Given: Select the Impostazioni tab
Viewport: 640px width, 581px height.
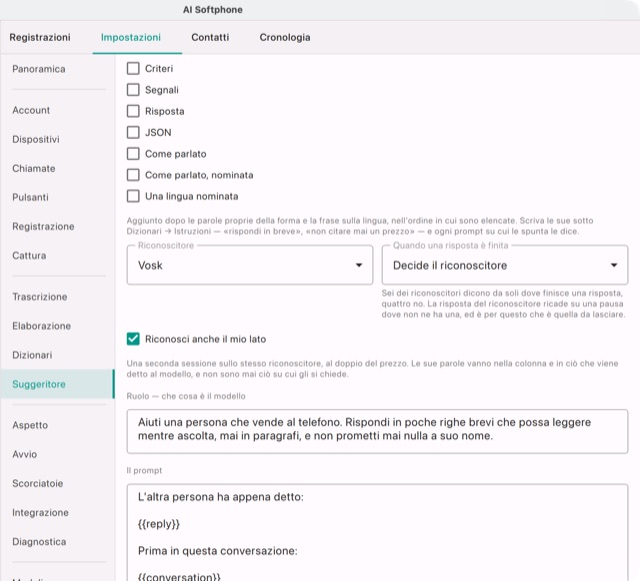Looking at the screenshot, I should [x=131, y=37].
